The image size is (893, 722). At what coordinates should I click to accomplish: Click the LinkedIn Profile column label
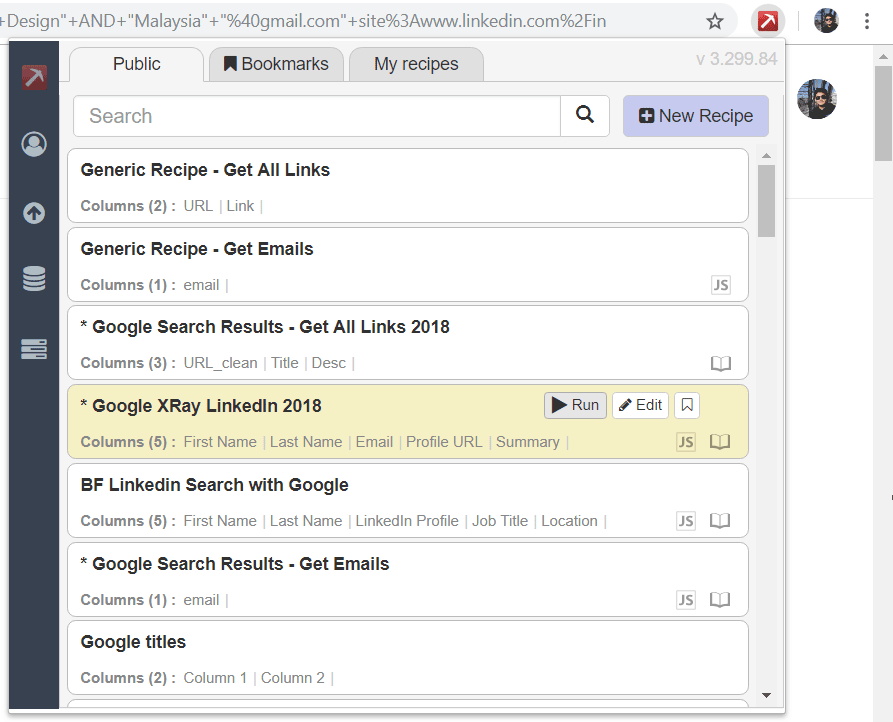tap(407, 521)
